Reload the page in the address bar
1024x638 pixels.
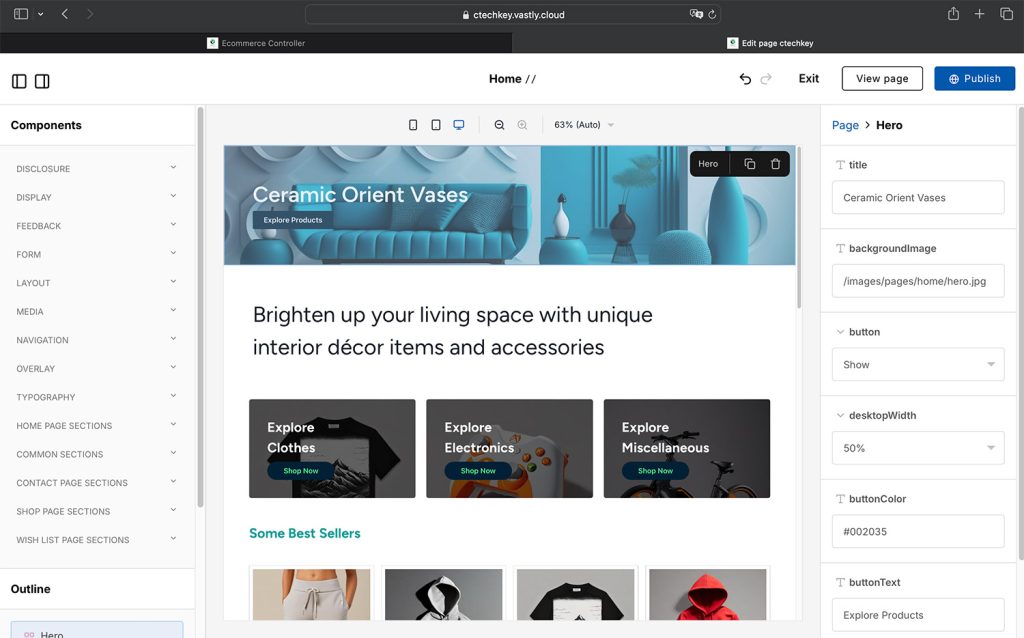[712, 14]
